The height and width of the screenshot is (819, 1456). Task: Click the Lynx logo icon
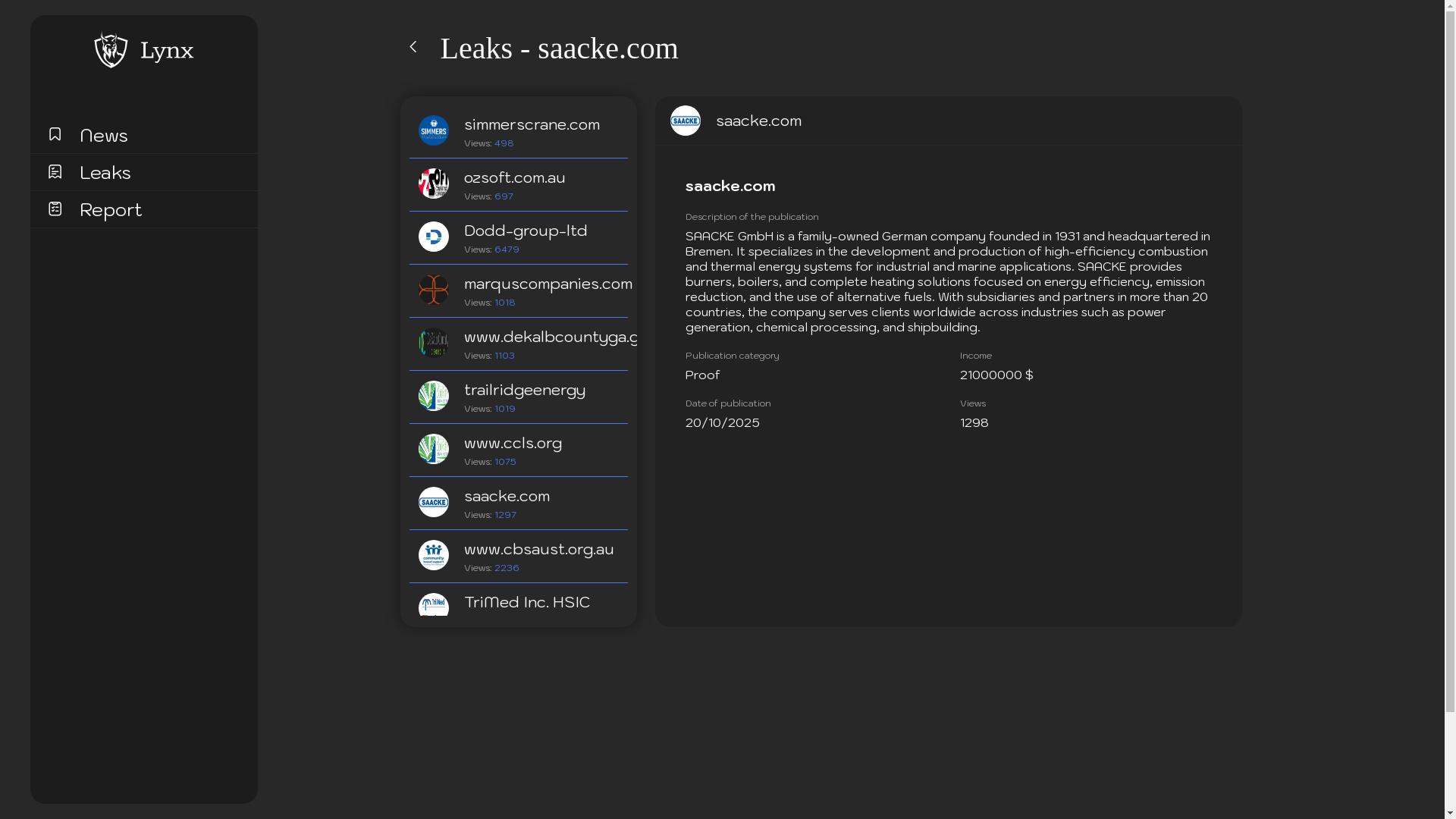111,50
